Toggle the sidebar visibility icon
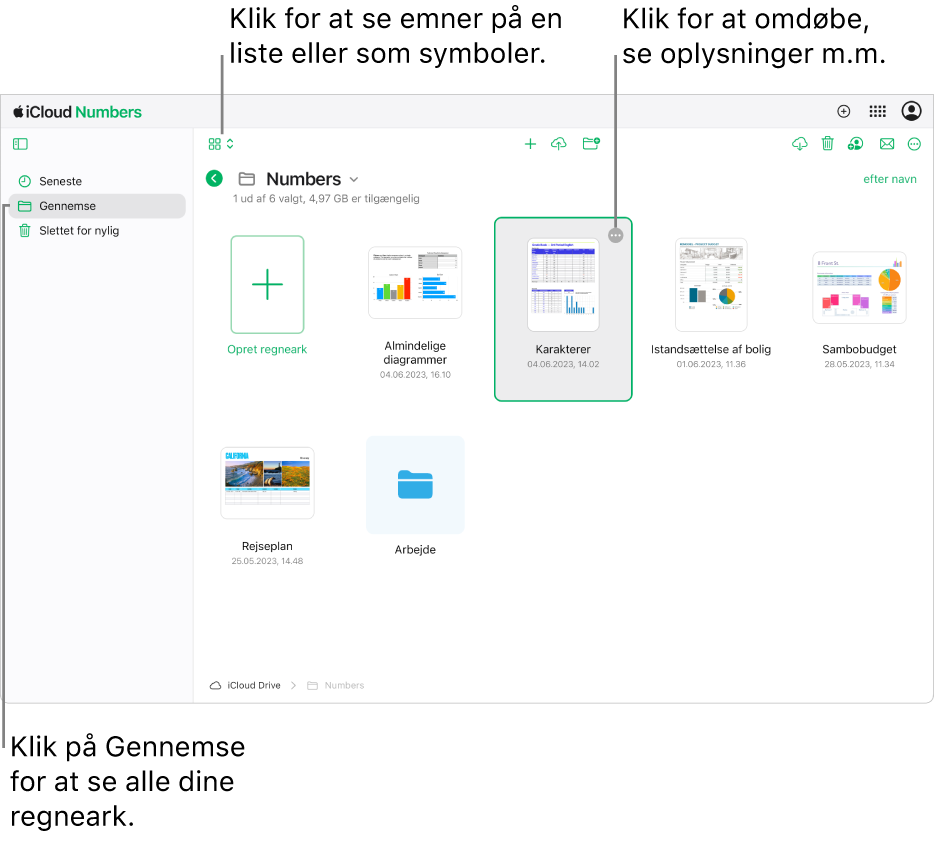 click(x=20, y=144)
